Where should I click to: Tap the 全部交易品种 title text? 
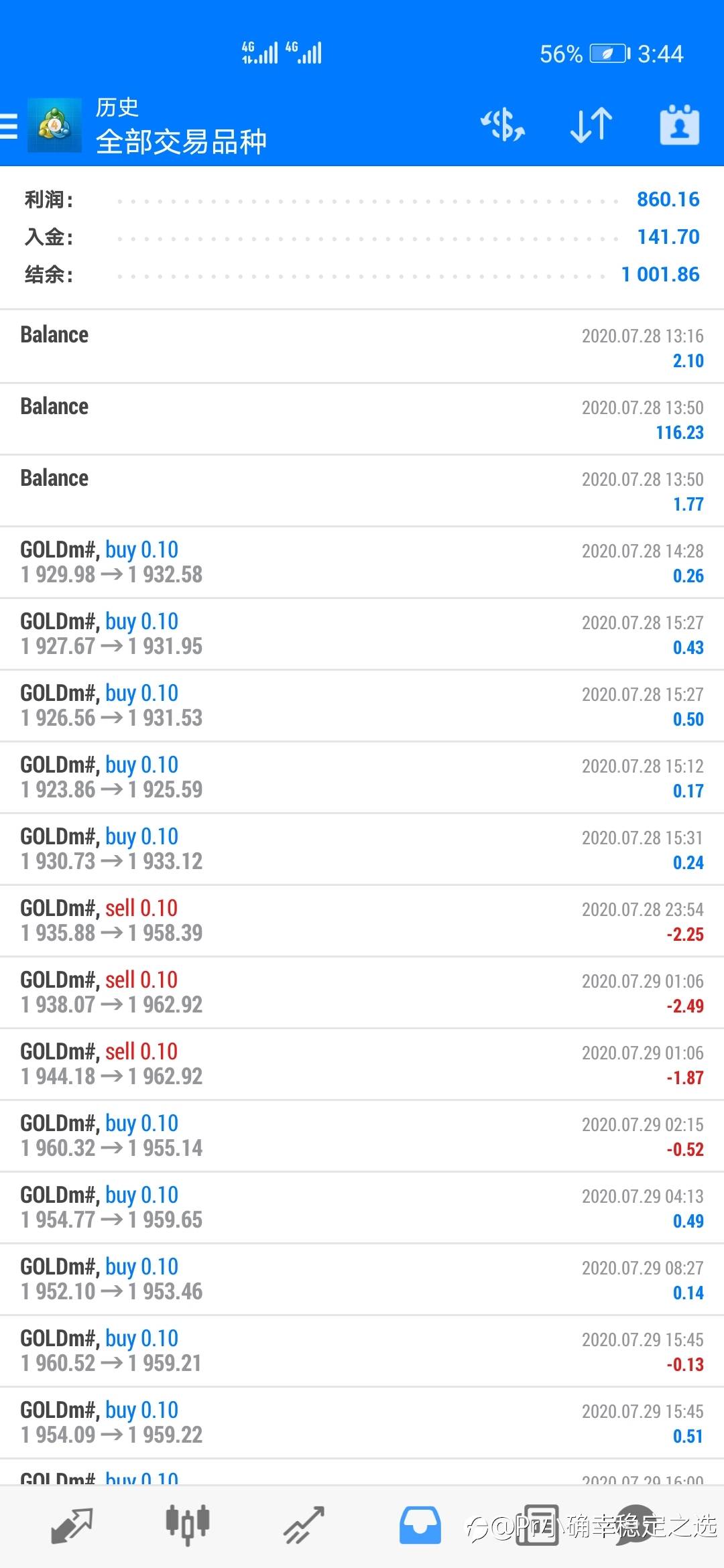(181, 142)
